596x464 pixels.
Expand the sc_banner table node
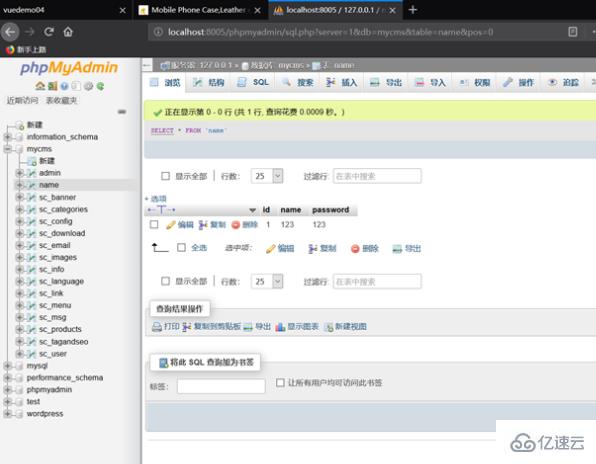pos(19,197)
